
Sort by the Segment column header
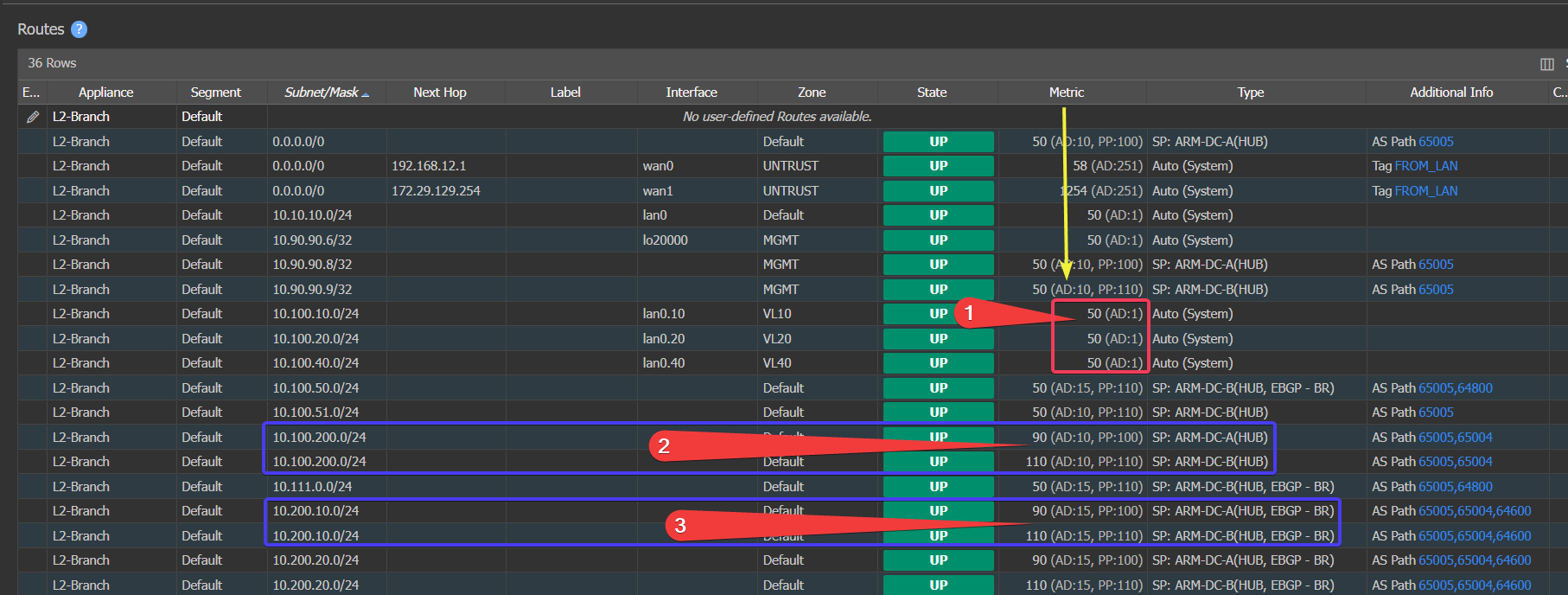(215, 93)
